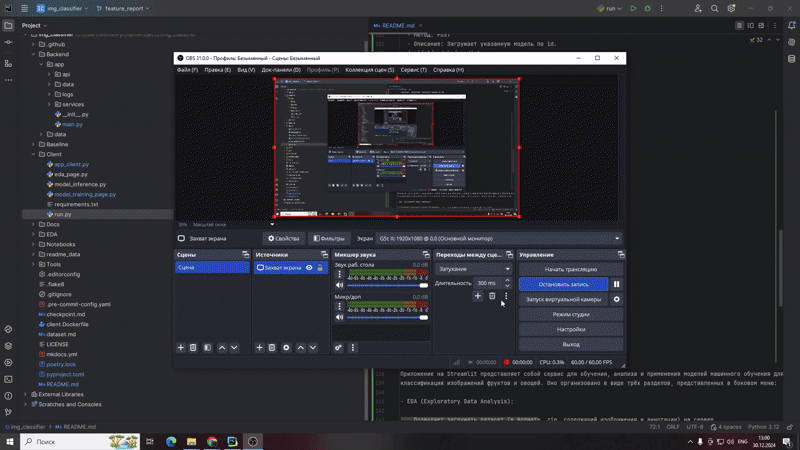Viewport: 800px width, 450px height.
Task: Open feature_report branch dropdown
Action: (x=123, y=9)
